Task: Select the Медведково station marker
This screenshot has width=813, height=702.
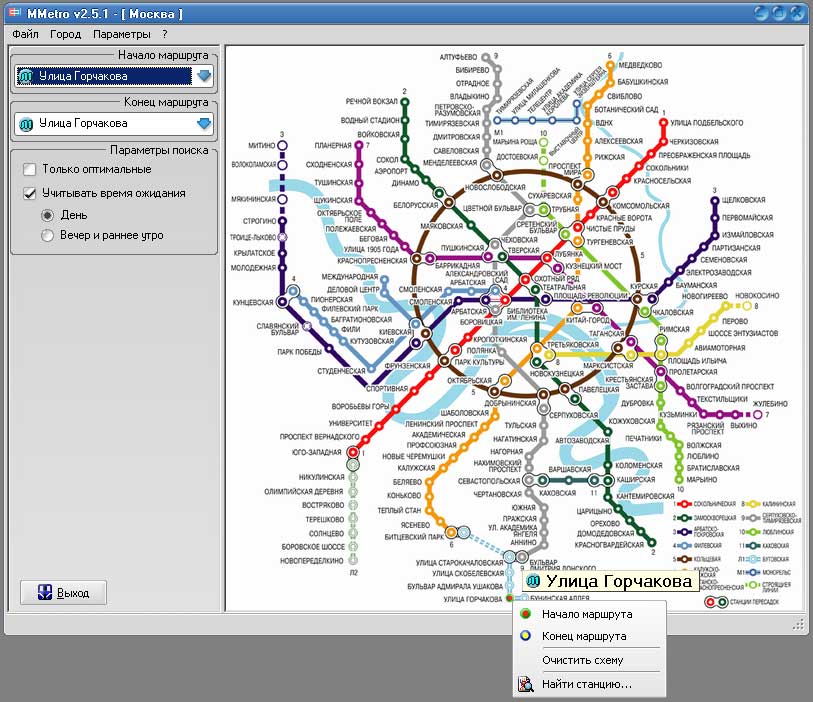Action: point(610,65)
